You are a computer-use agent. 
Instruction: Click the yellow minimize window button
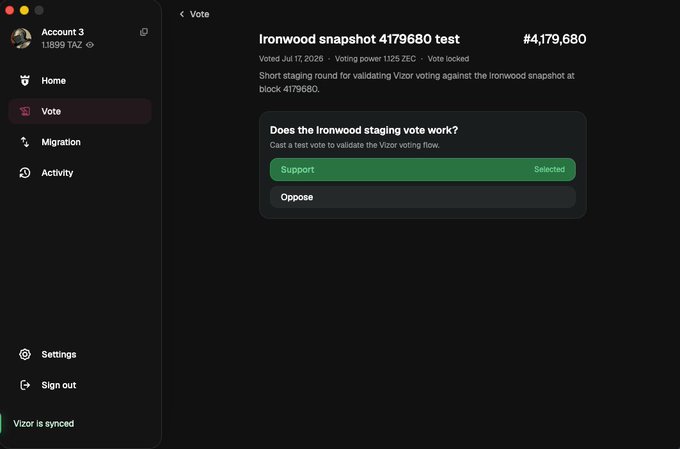point(24,10)
